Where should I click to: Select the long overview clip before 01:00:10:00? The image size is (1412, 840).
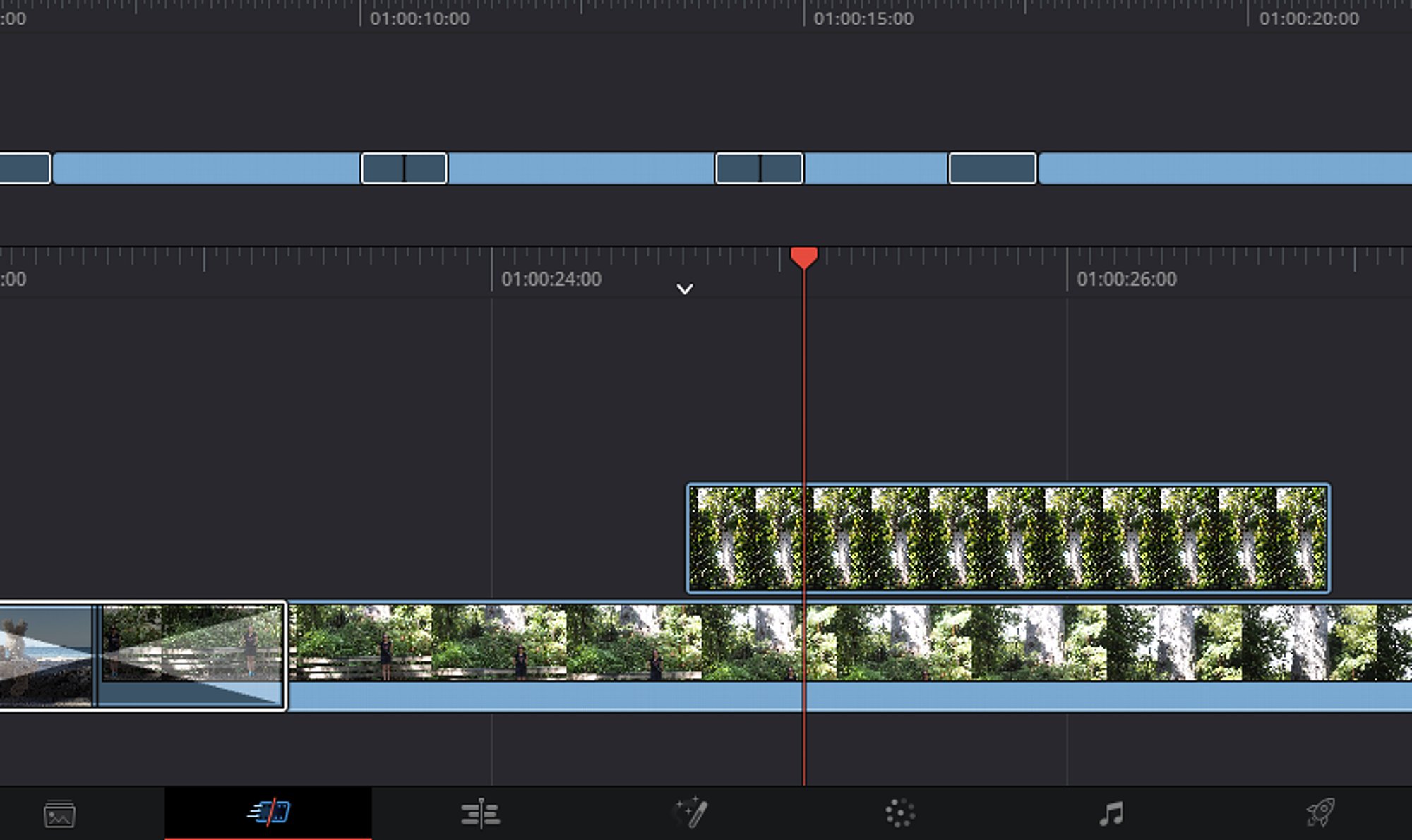(x=206, y=169)
